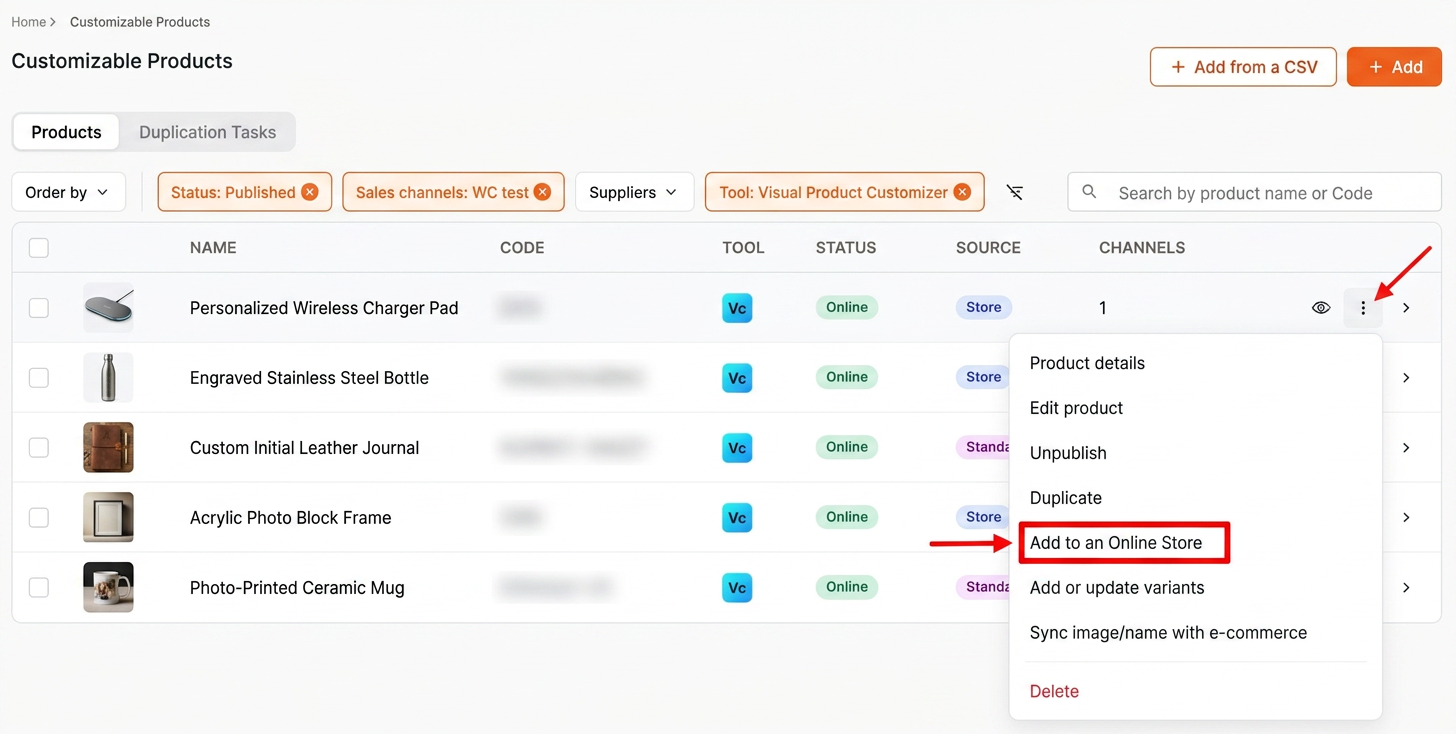Viewport: 1456px width, 734px height.
Task: Preview Wireless Charger Pad with eye icon
Action: (1321, 308)
